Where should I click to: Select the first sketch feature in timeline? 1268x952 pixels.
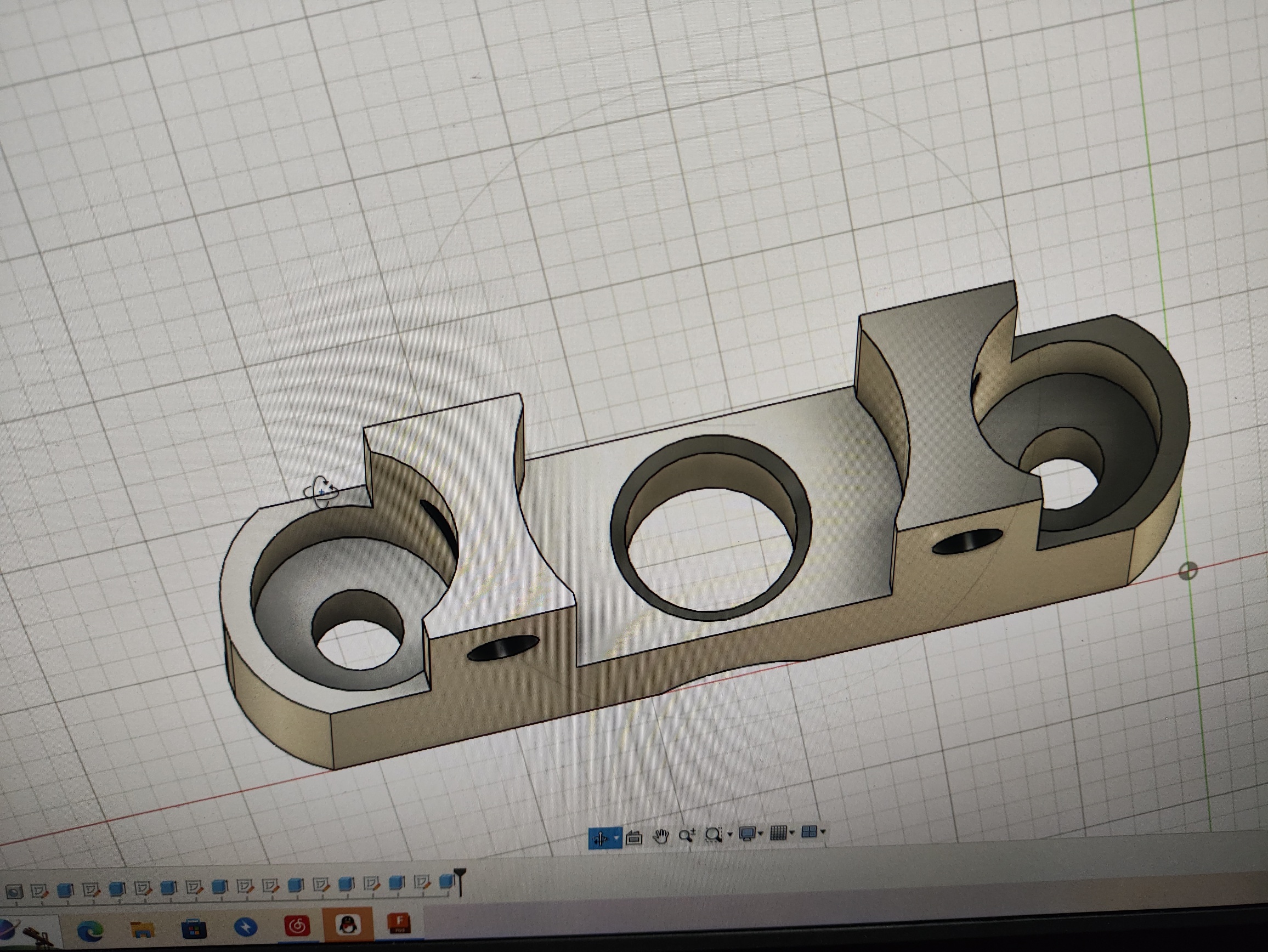coord(39,891)
